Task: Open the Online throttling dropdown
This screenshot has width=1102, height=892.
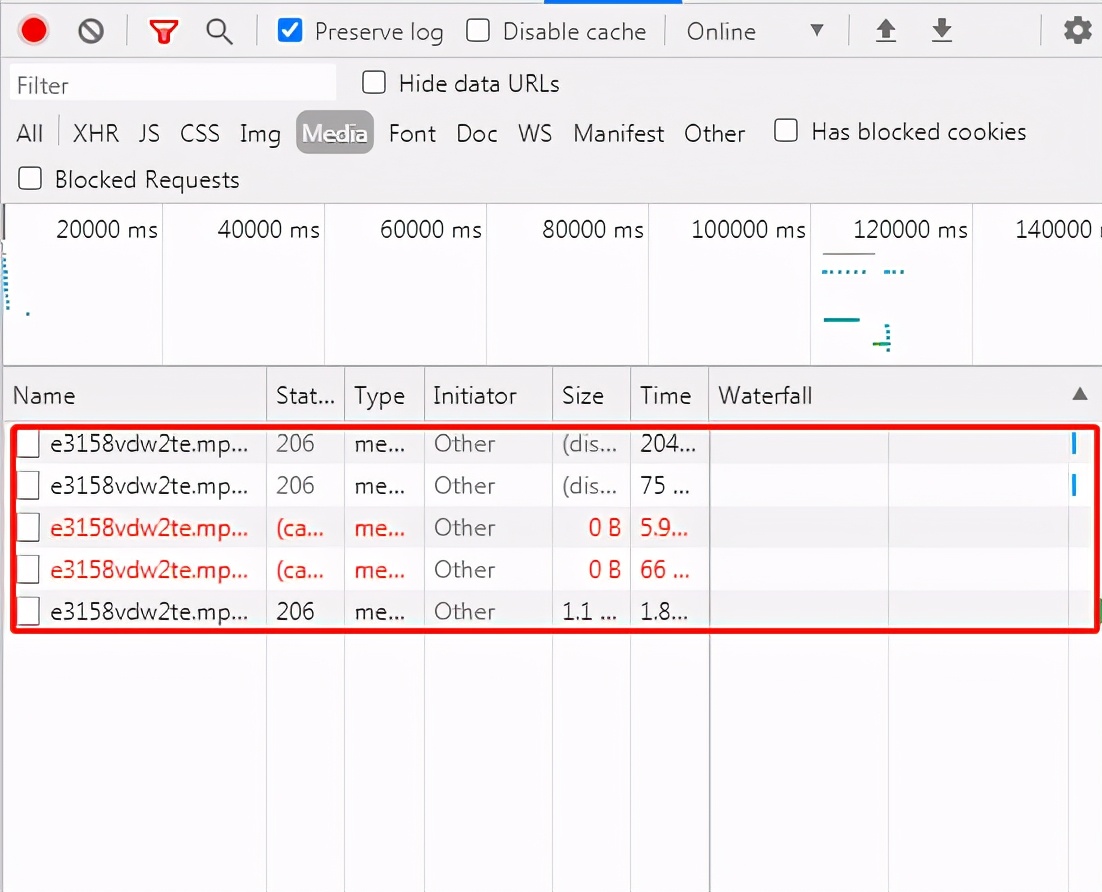Action: coord(755,31)
